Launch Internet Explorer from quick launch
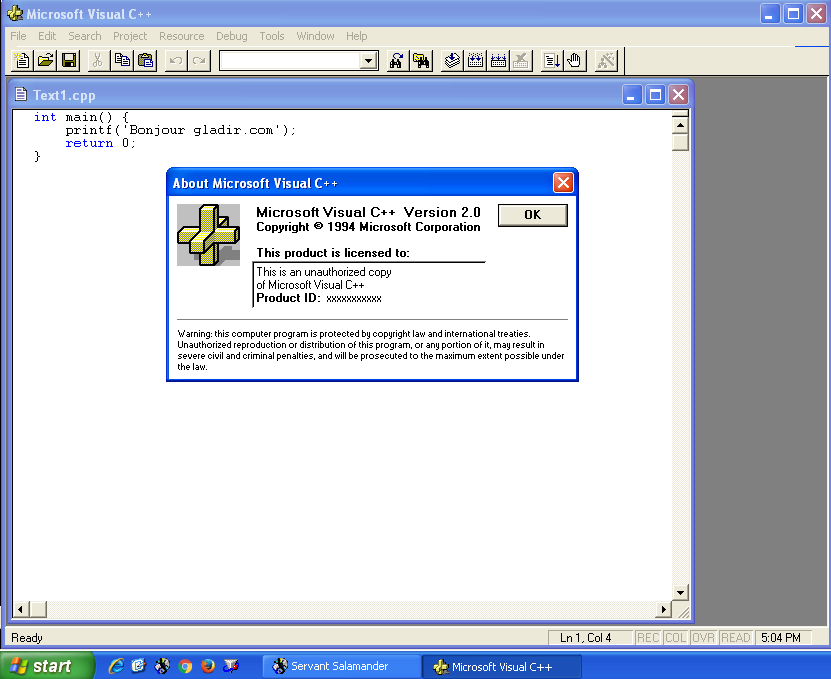The width and height of the screenshot is (831, 679). (x=116, y=666)
